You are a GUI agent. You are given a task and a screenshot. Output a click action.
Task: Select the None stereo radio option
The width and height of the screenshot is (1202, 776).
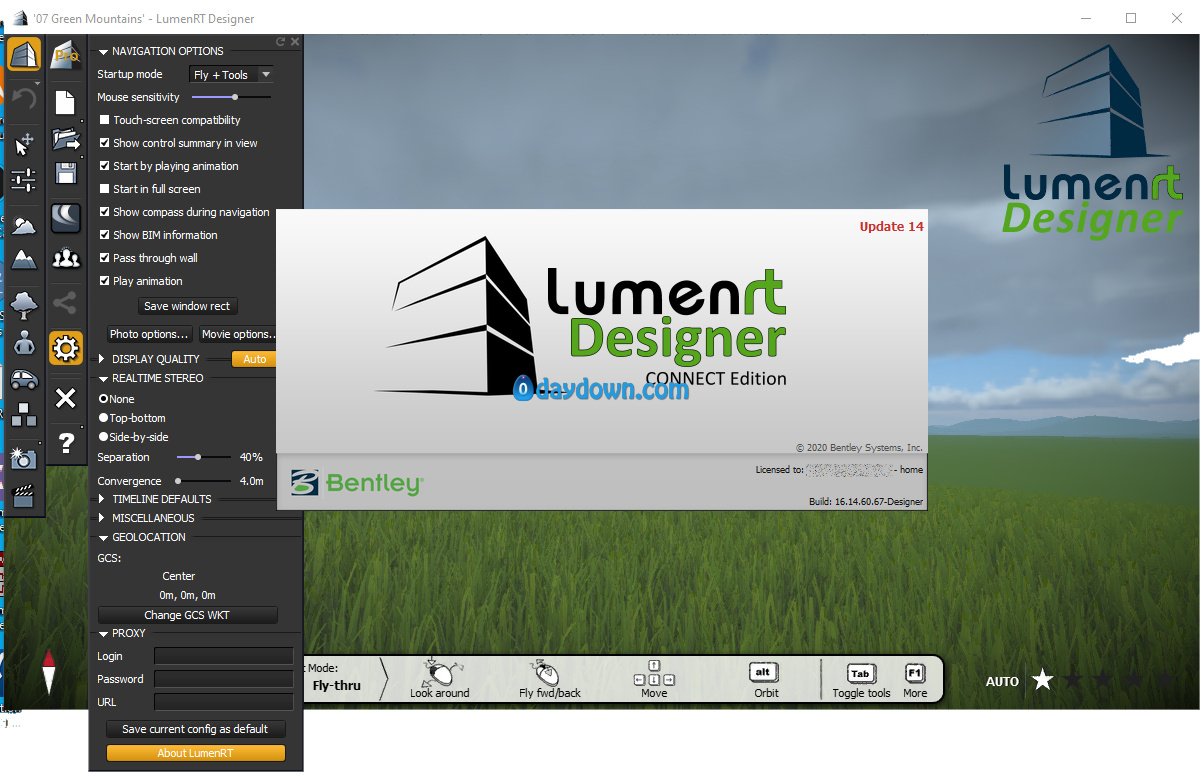coord(103,399)
